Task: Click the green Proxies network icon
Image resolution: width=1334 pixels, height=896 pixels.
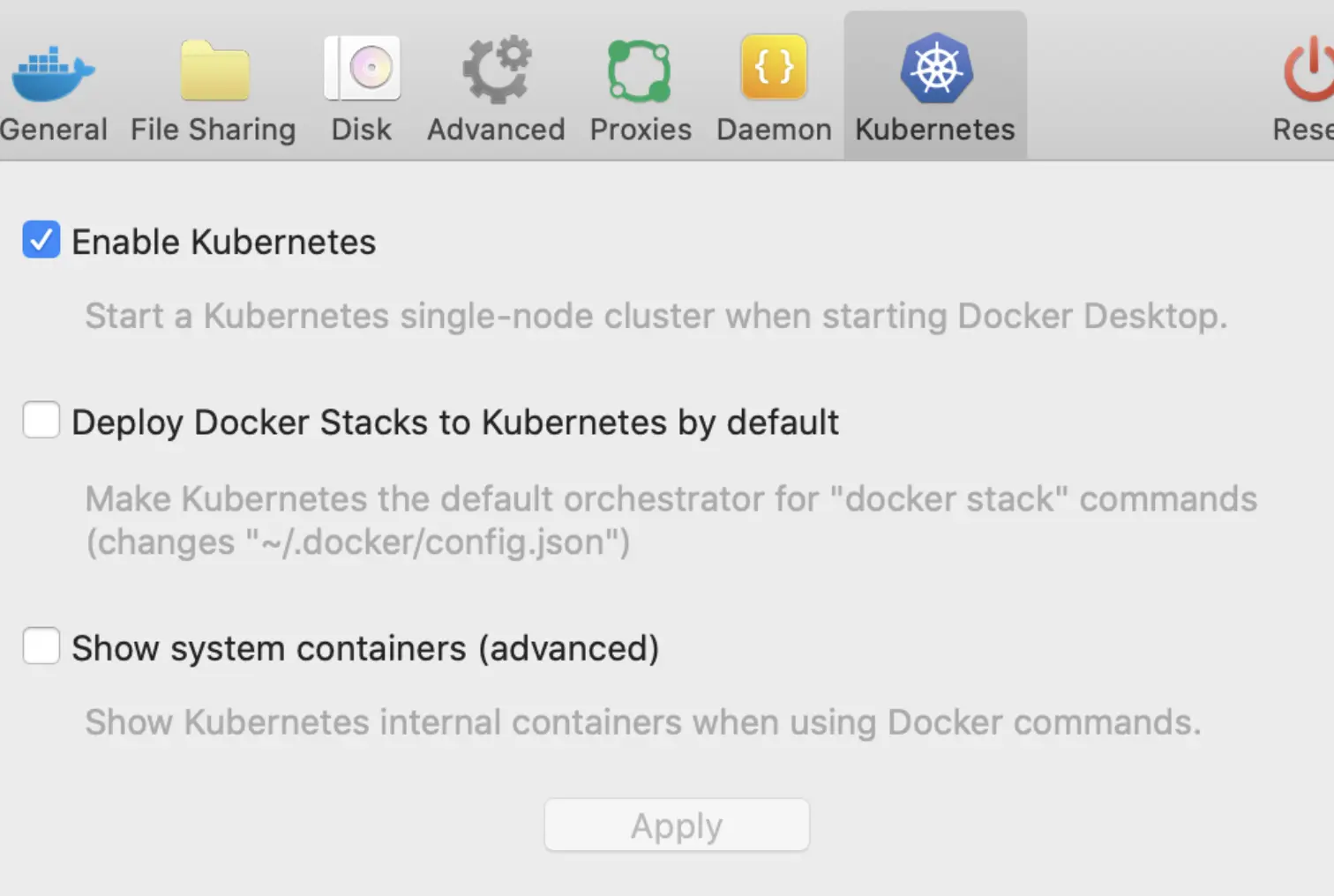Action: (x=640, y=71)
